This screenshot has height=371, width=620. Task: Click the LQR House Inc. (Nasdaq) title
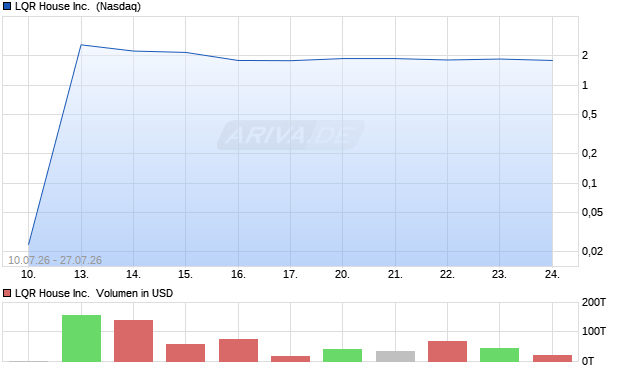(x=78, y=6)
